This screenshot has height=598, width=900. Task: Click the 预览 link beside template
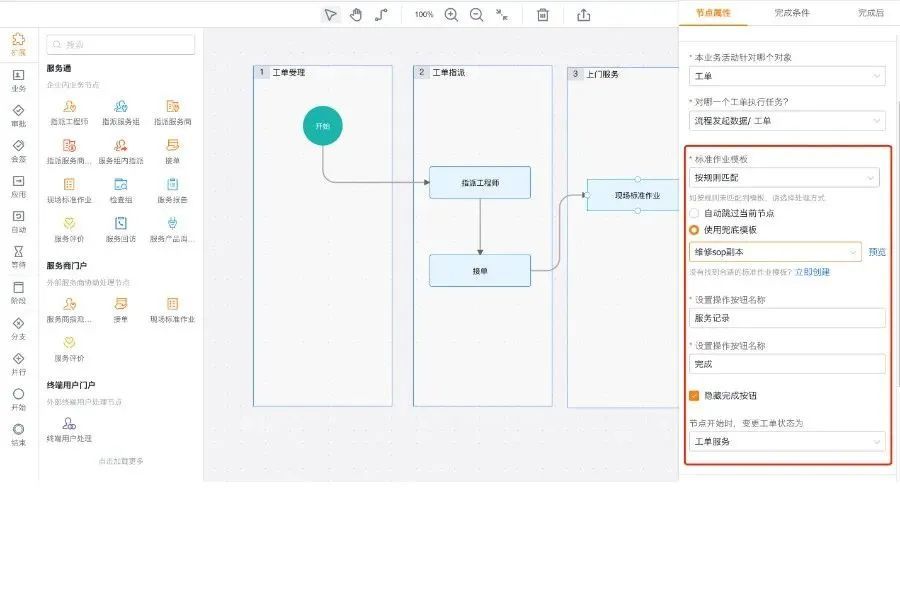[x=877, y=252]
